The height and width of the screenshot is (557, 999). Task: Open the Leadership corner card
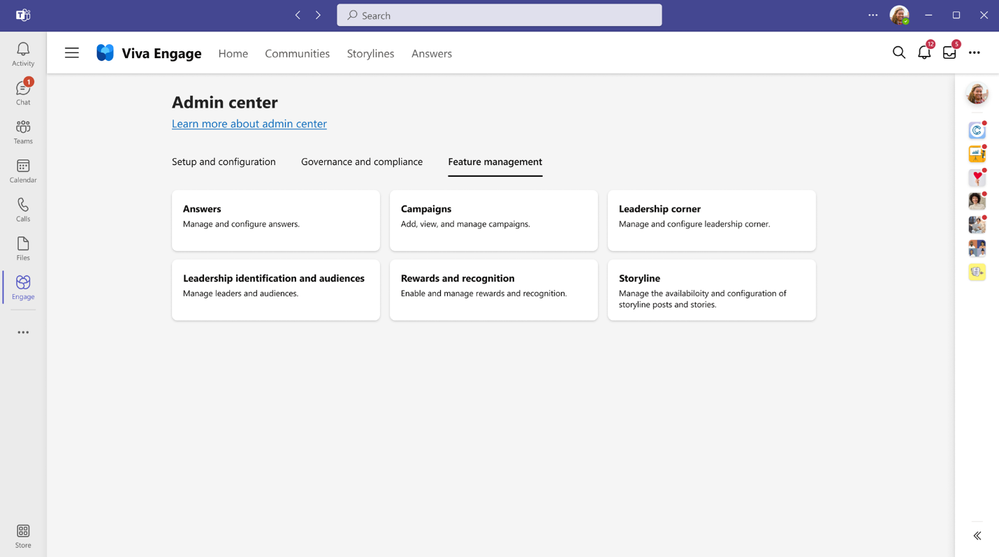point(712,220)
